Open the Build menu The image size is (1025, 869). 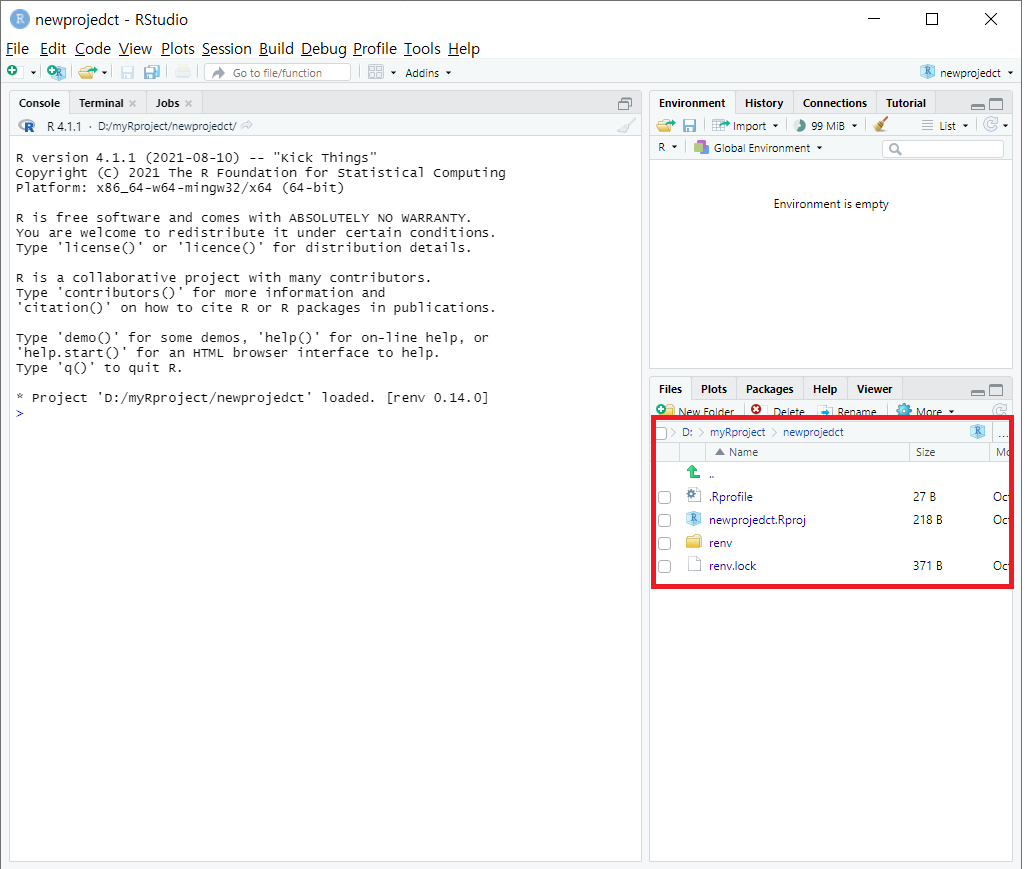(276, 49)
